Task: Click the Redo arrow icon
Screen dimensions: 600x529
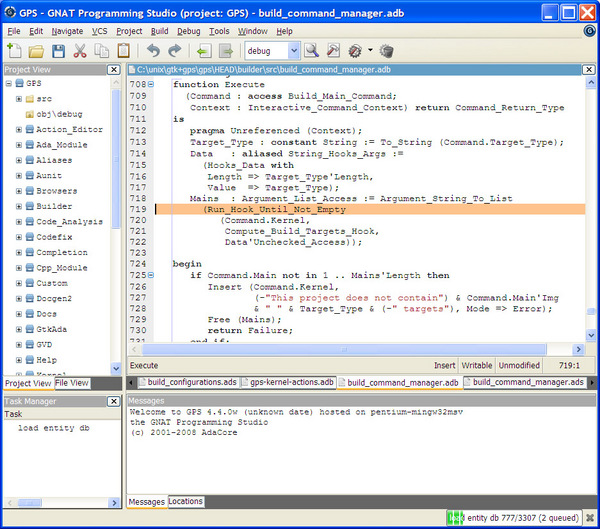Action: click(x=175, y=50)
